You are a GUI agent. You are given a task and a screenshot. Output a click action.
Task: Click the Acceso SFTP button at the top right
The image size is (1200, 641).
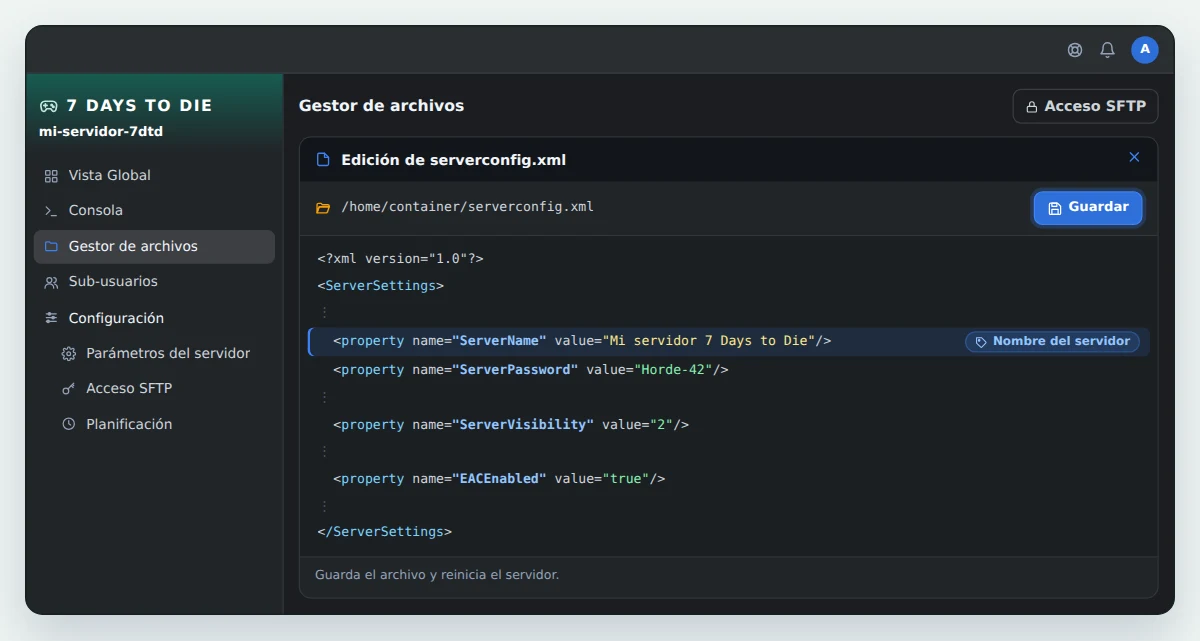1086,106
